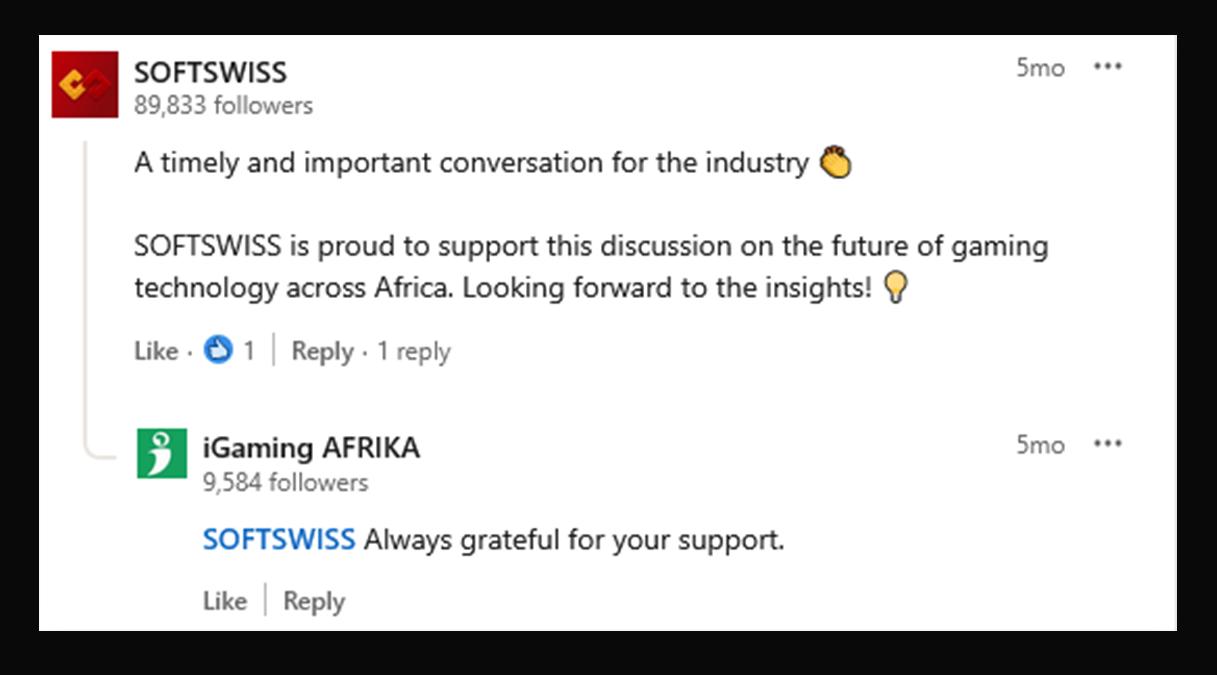
Task: Click the blue thumbs-up reaction icon
Action: (218, 351)
